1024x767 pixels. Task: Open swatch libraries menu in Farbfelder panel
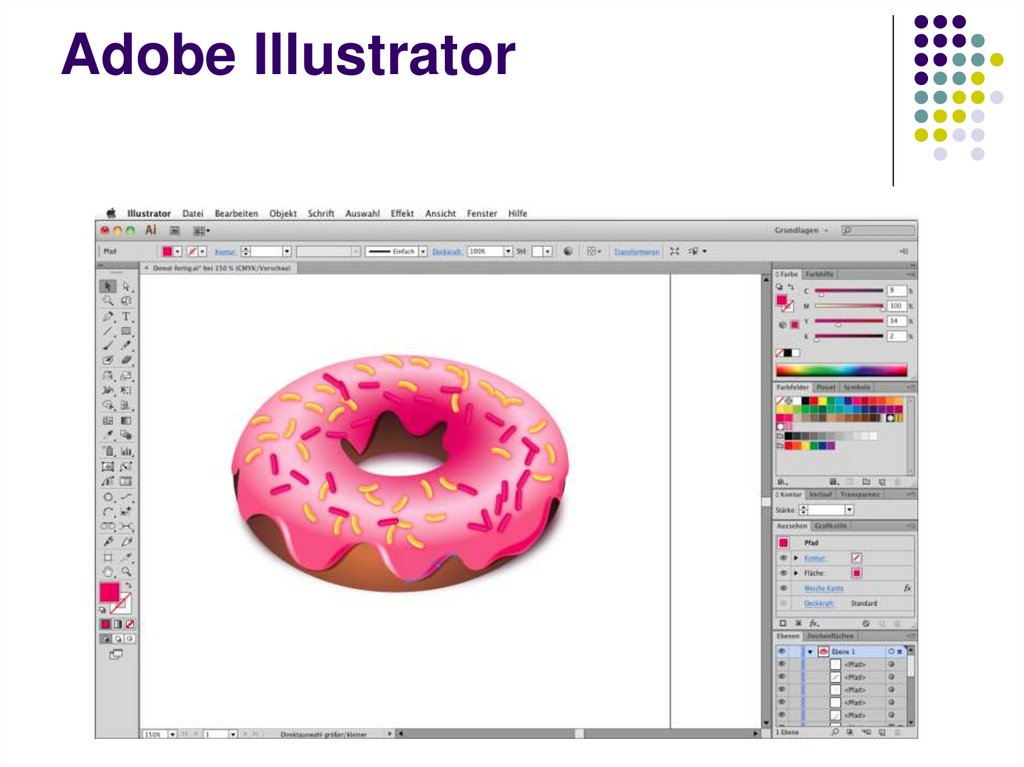coord(782,481)
